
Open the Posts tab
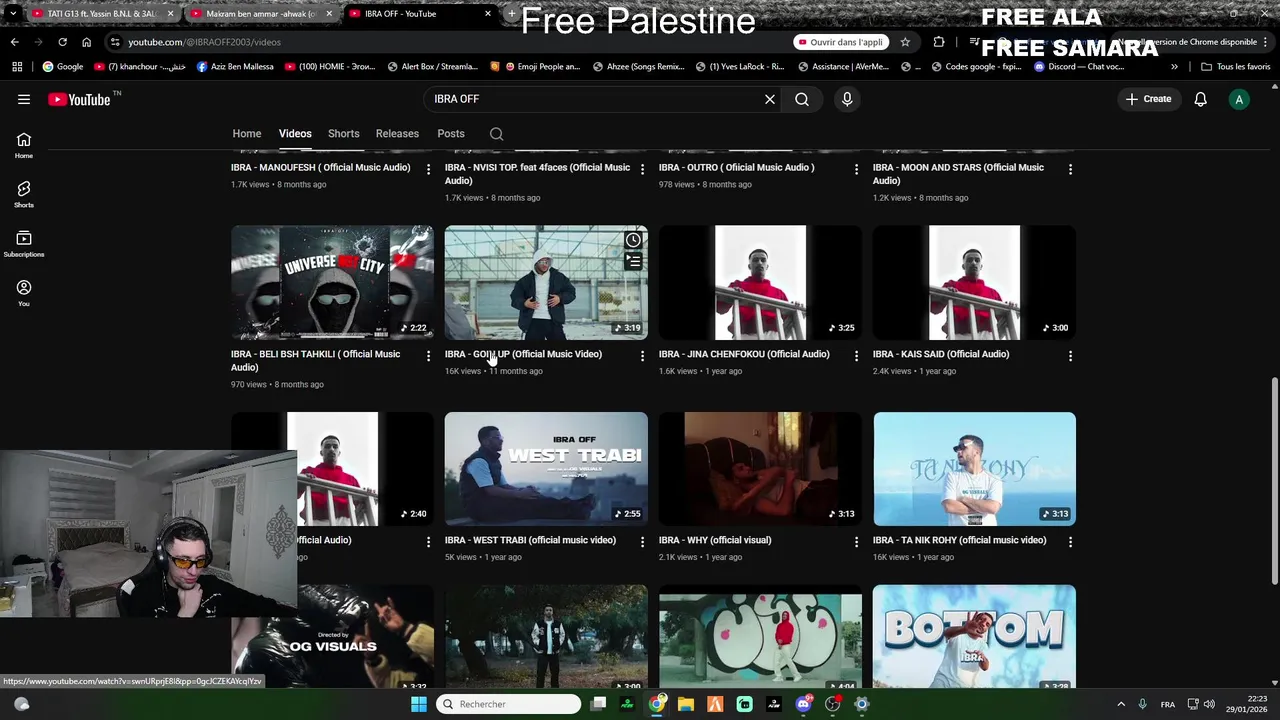click(x=451, y=134)
